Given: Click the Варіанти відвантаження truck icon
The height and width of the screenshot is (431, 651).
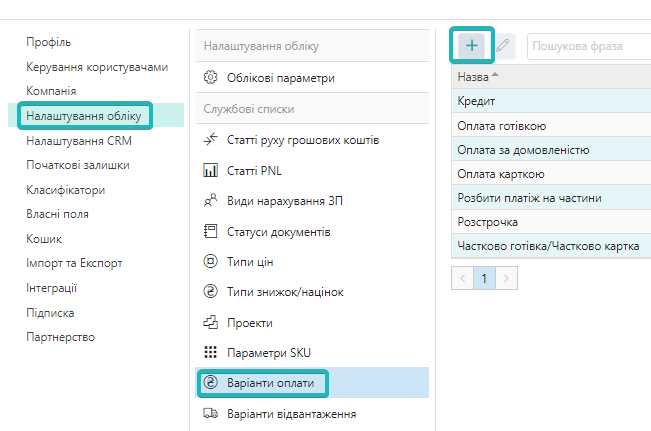Looking at the screenshot, I should coord(210,413).
